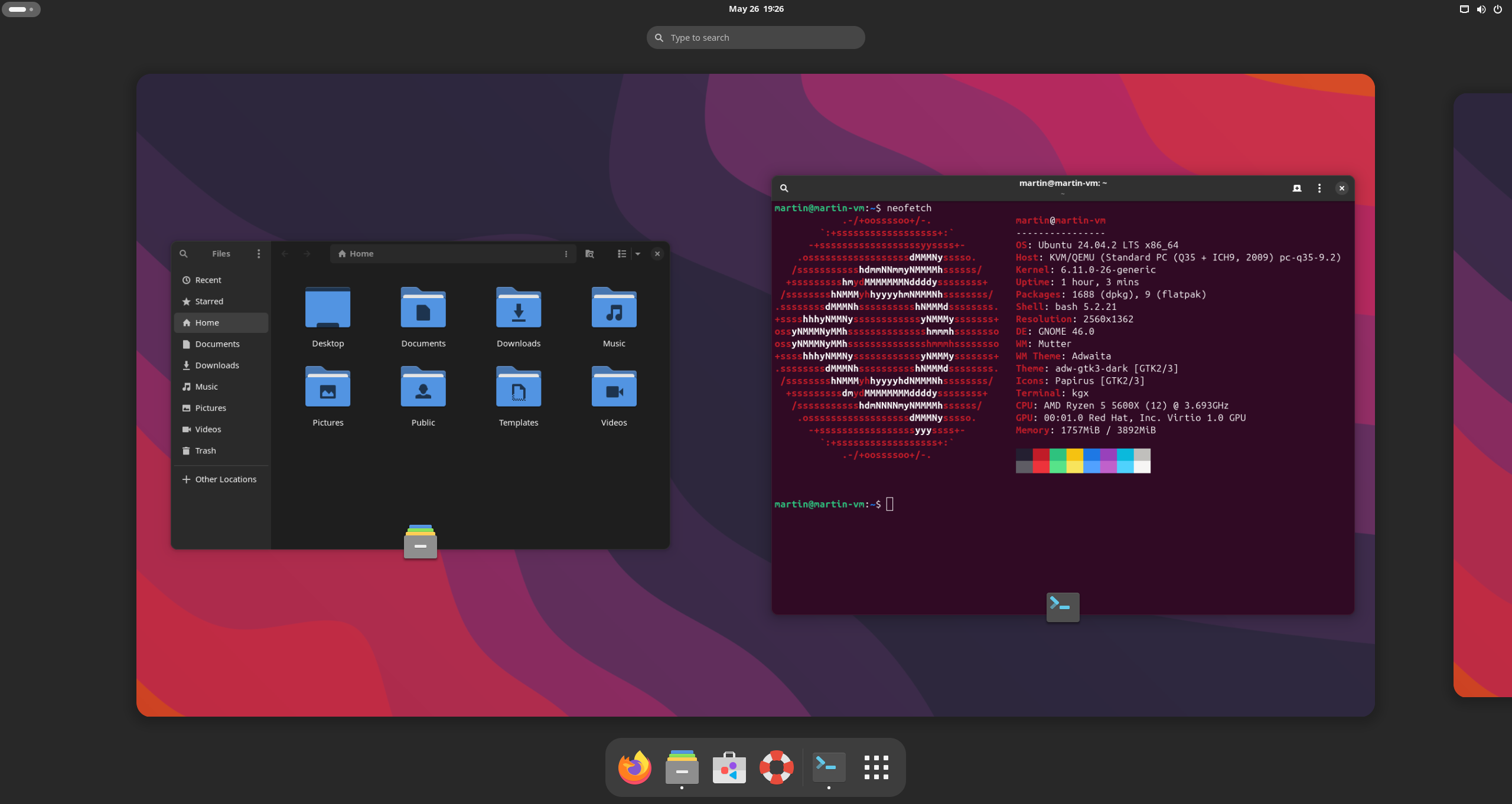1512x804 pixels.
Task: Toggle list and grid view in Files
Action: (x=621, y=254)
